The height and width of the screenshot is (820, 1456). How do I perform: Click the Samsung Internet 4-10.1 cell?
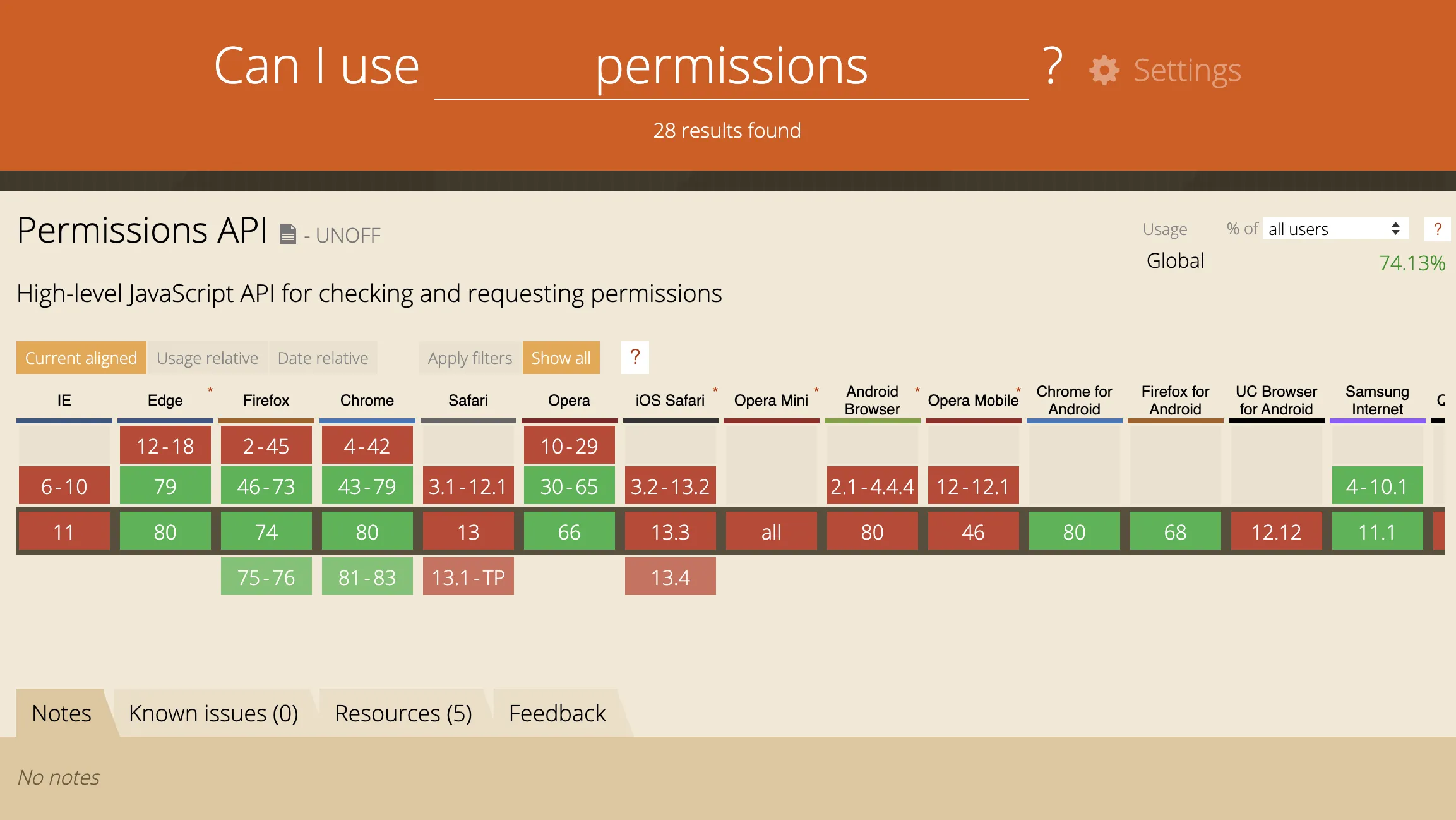[x=1378, y=486]
